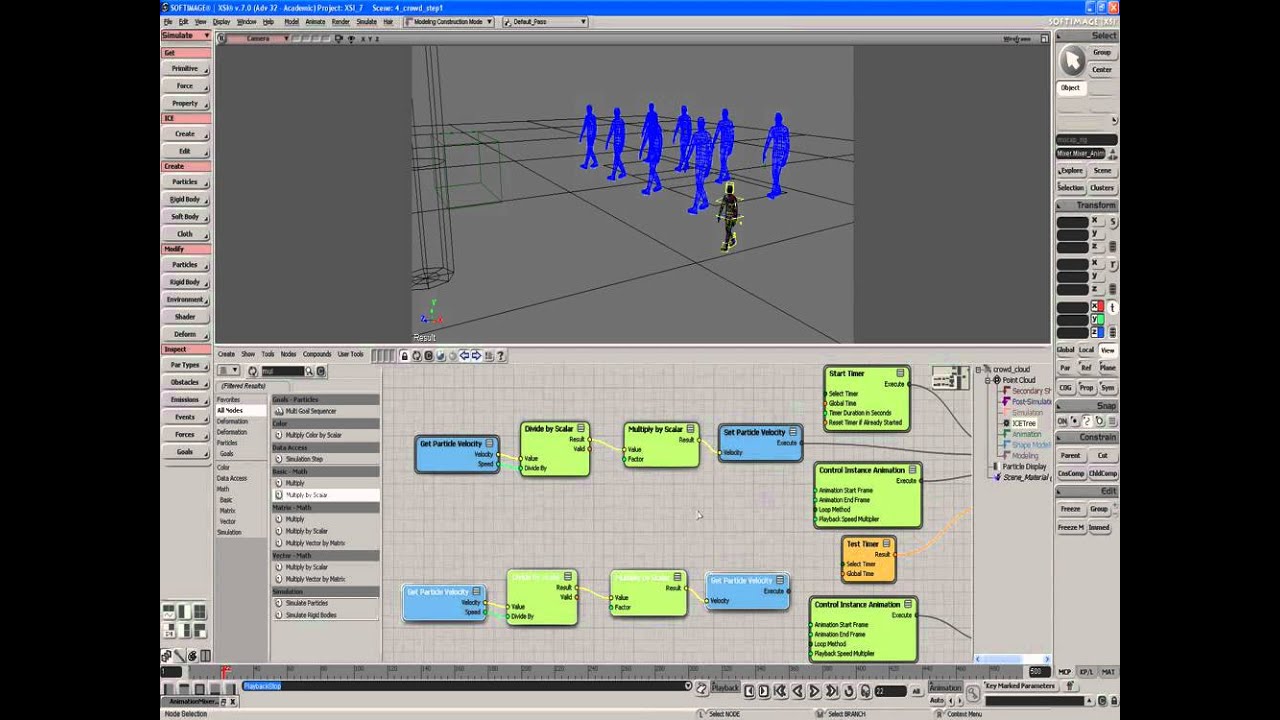Select the ICETree item in explorer
Screen dimensions: 1280x720
pyautogui.click(x=1023, y=423)
